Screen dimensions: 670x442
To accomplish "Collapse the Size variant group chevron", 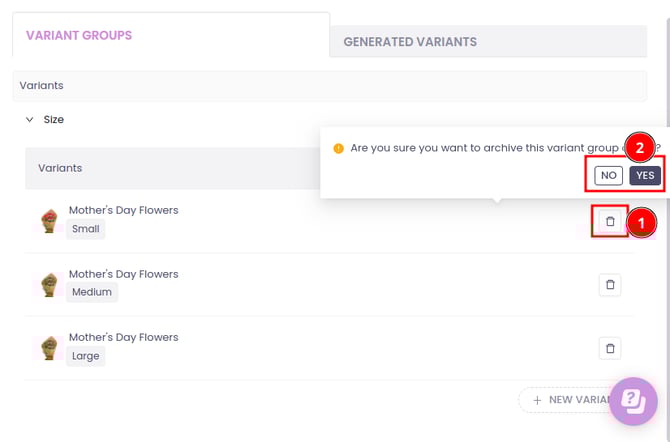I will pyautogui.click(x=30, y=120).
